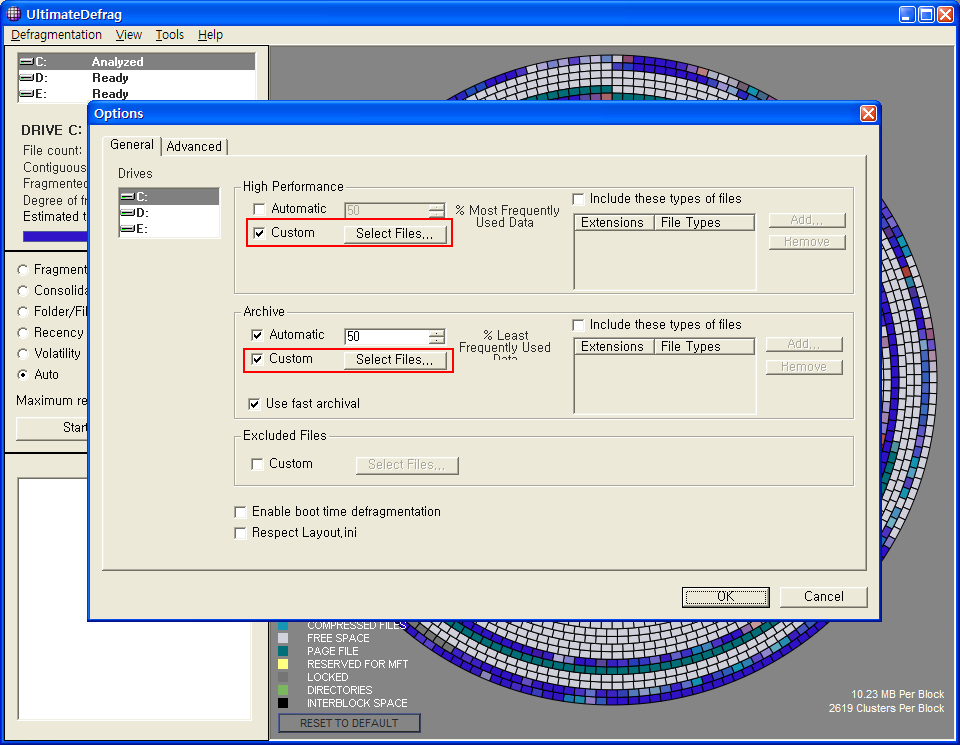The width and height of the screenshot is (960, 745).
Task: Click RESET TO DEFAULT button
Action: (x=349, y=723)
